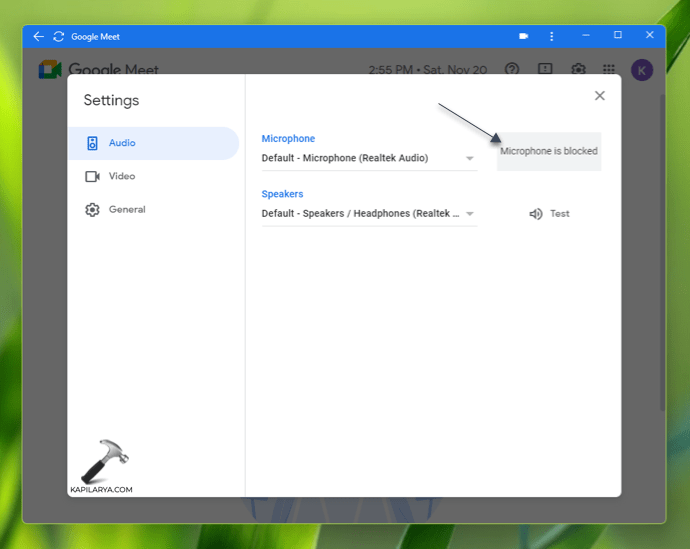Click the Settings dialog title

tap(111, 100)
